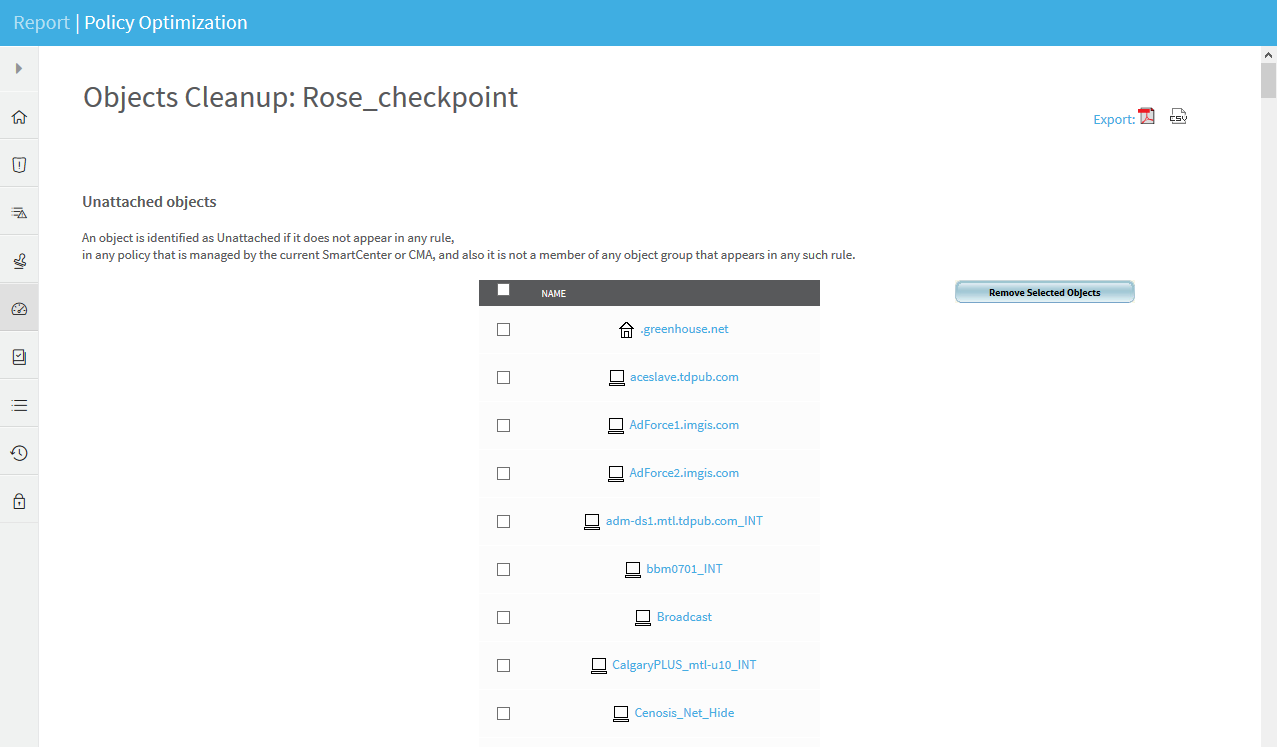Image resolution: width=1277 pixels, height=747 pixels.
Task: Export the report as PDF
Action: point(1147,117)
